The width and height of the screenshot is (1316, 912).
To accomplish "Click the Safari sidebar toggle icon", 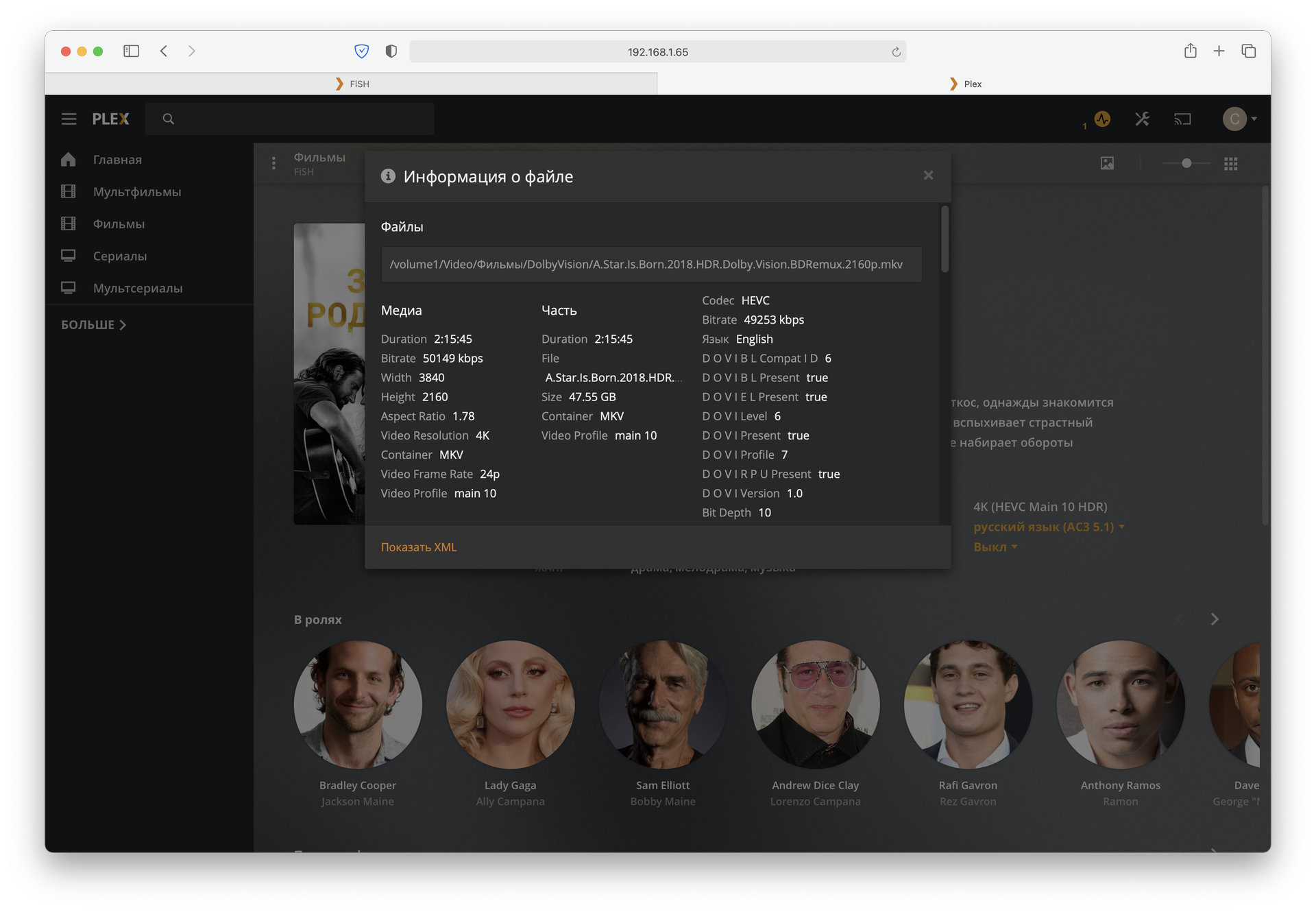I will click(x=131, y=51).
